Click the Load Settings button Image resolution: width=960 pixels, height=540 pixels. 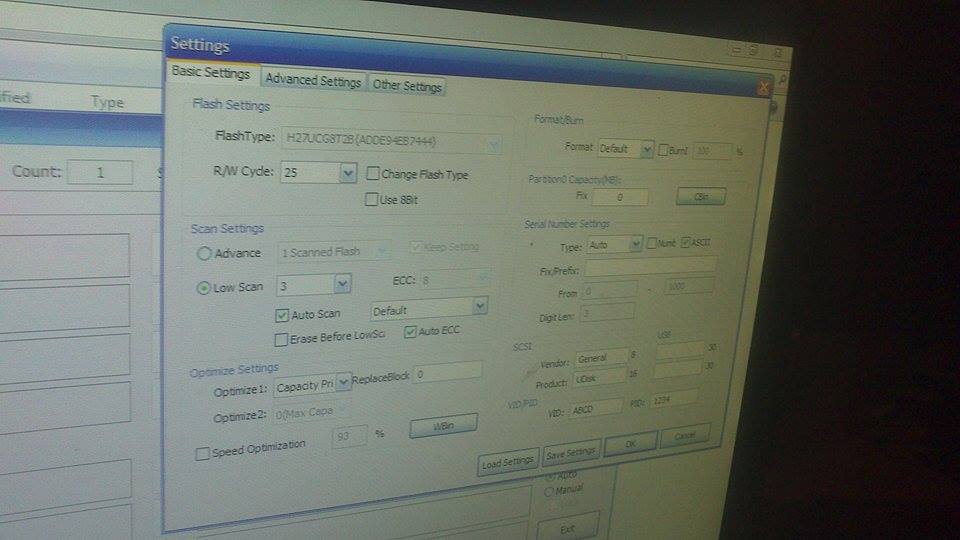point(508,463)
